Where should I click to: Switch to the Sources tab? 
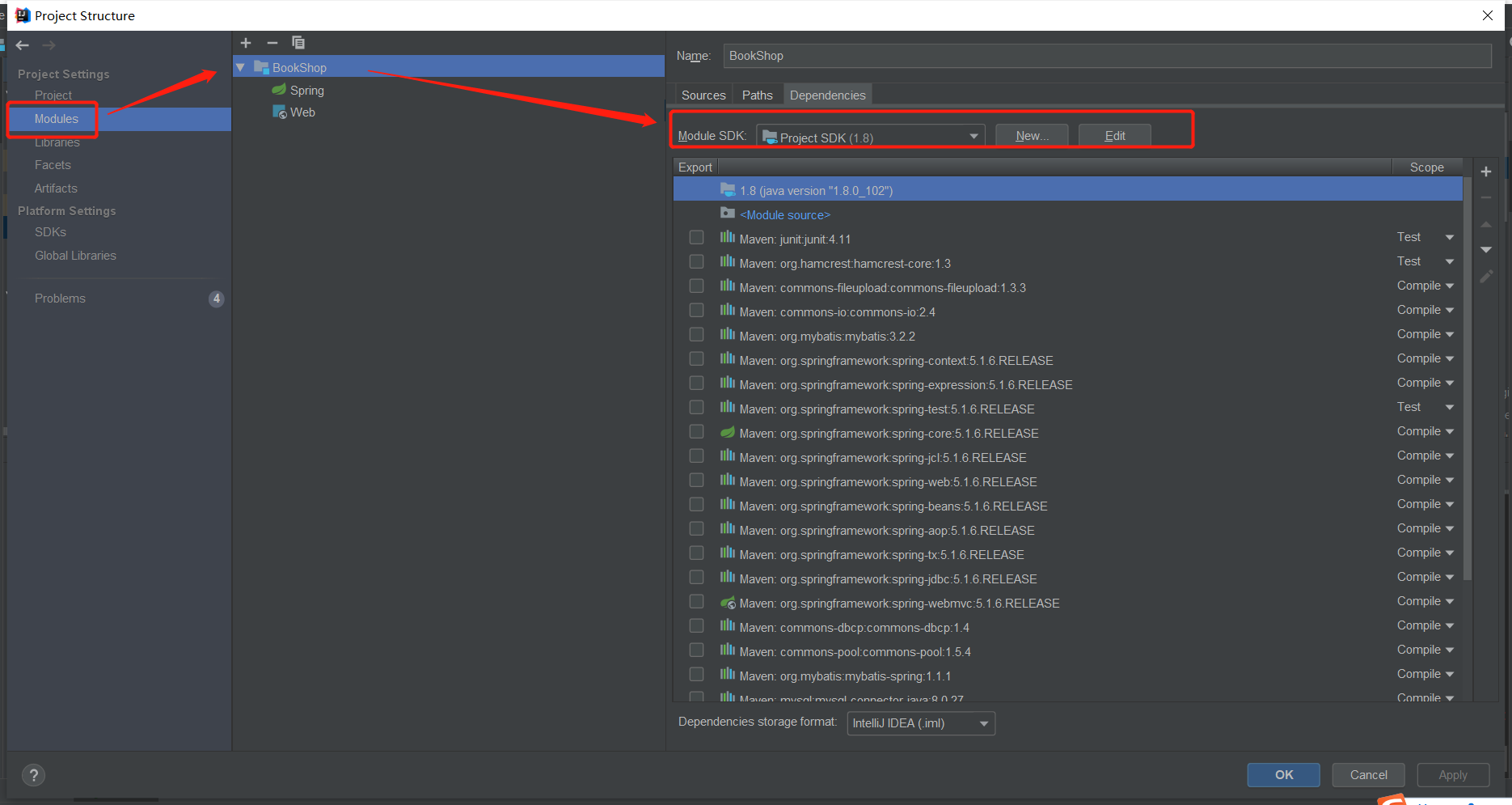(703, 95)
